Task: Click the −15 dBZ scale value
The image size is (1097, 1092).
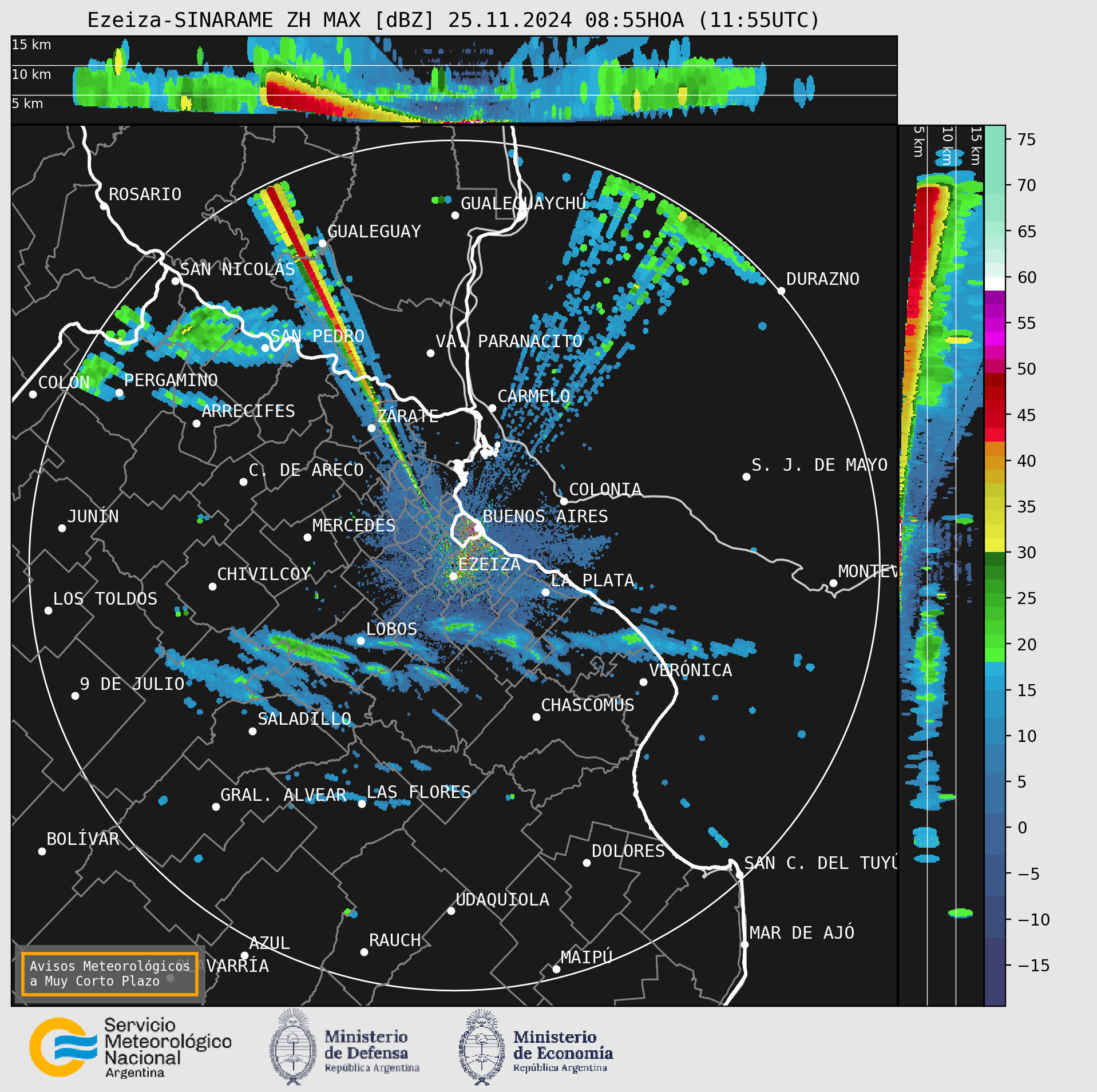Action: tap(1033, 966)
